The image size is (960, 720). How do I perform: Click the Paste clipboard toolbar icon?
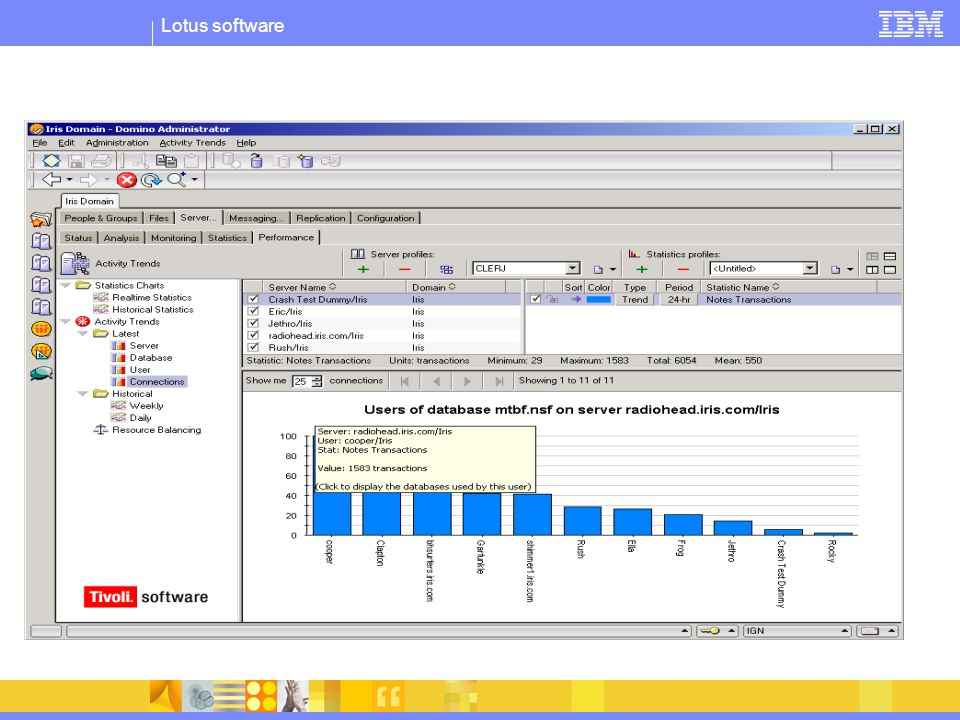pos(192,161)
